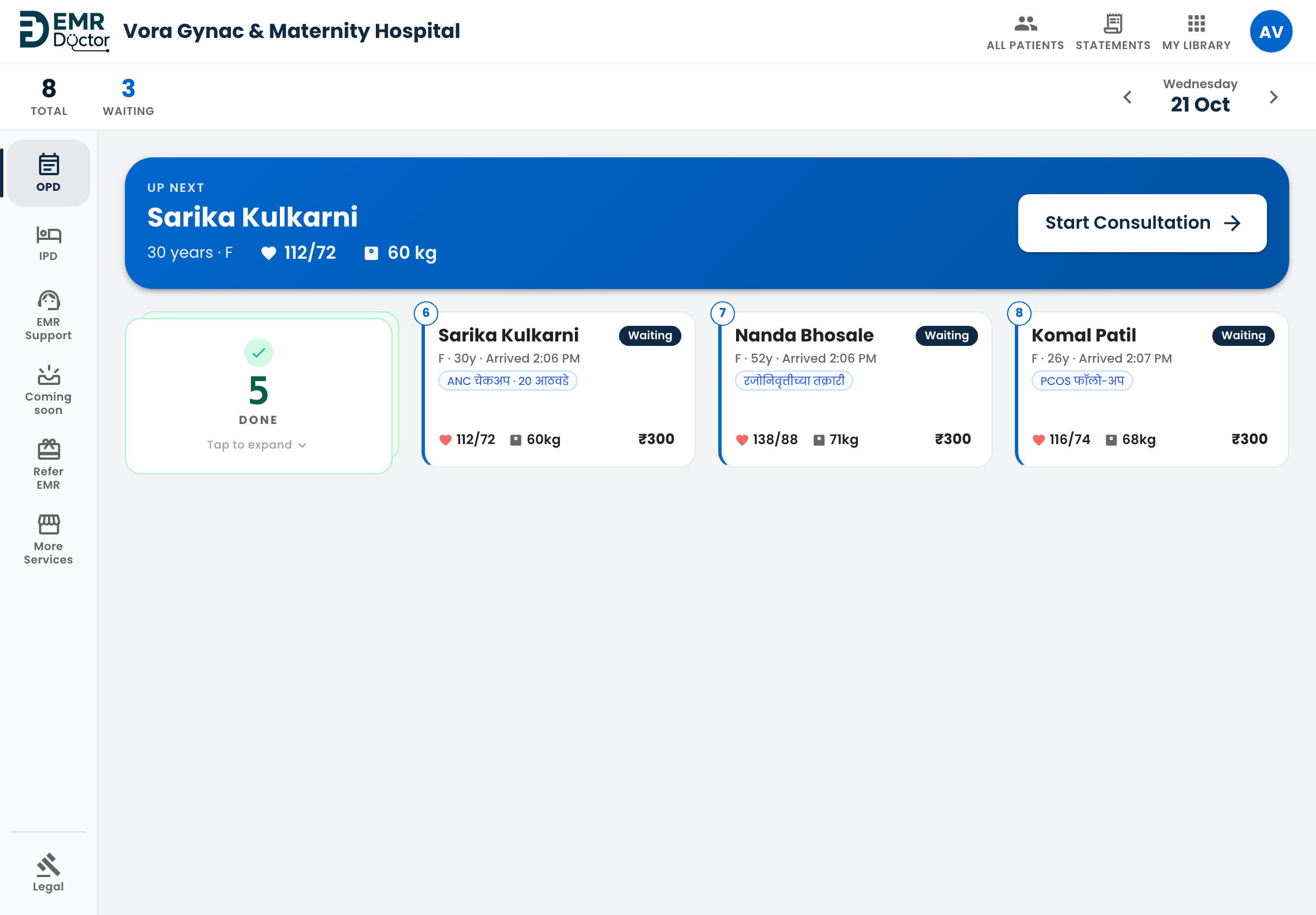Click 71kg weight on Nanda Bhosale card
The width and height of the screenshot is (1316, 915).
[x=844, y=440]
